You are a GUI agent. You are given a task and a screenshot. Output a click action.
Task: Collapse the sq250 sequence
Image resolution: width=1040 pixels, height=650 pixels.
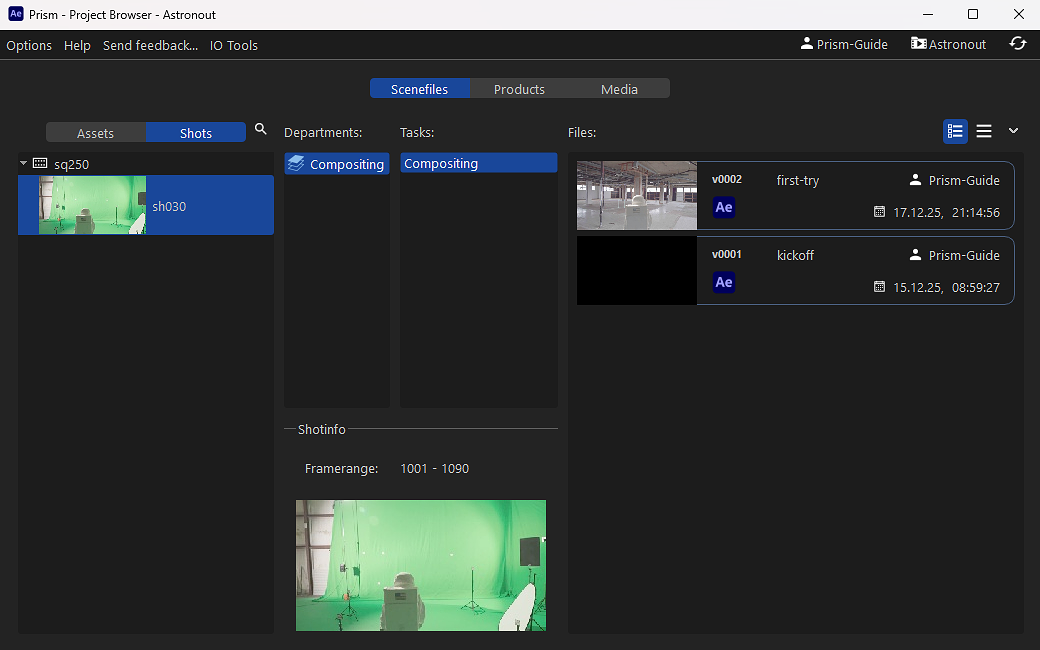click(x=22, y=162)
